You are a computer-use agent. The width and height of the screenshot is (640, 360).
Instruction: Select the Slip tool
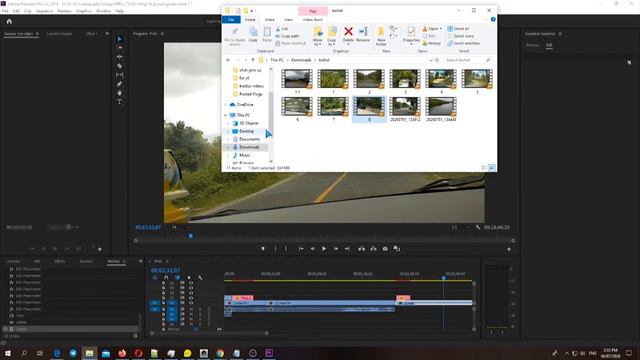(x=119, y=75)
